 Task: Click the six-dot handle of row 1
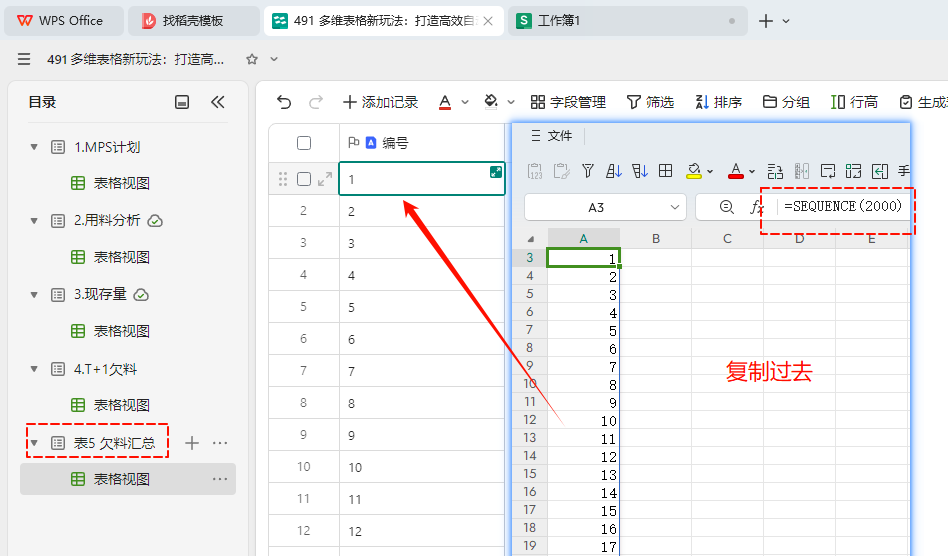click(x=283, y=179)
